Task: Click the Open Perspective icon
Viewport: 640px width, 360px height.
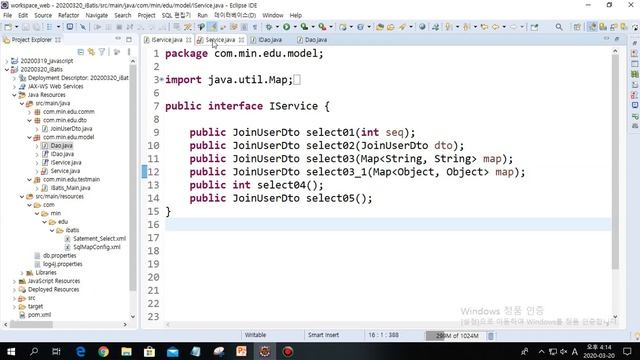Action: [x=577, y=27]
